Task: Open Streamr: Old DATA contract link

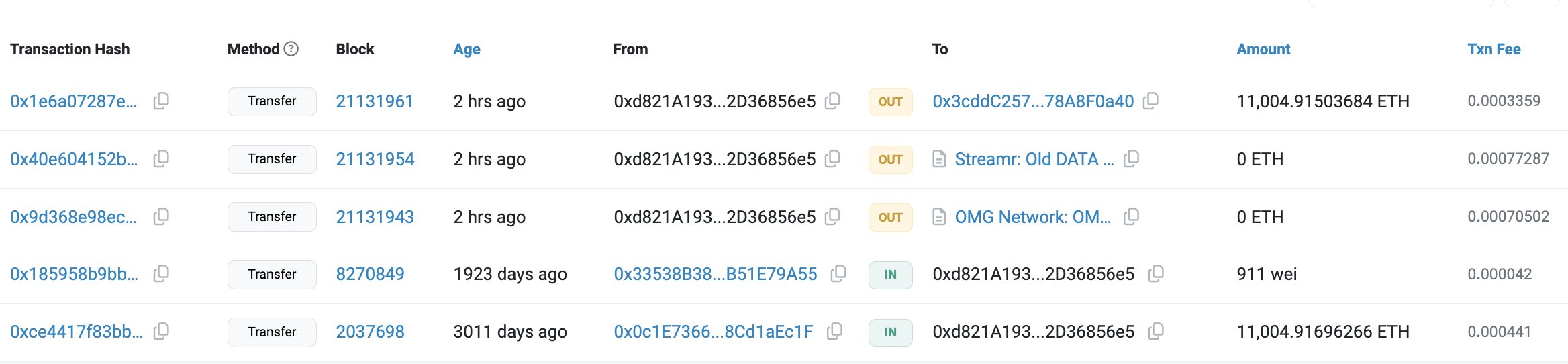Action: click(1034, 159)
